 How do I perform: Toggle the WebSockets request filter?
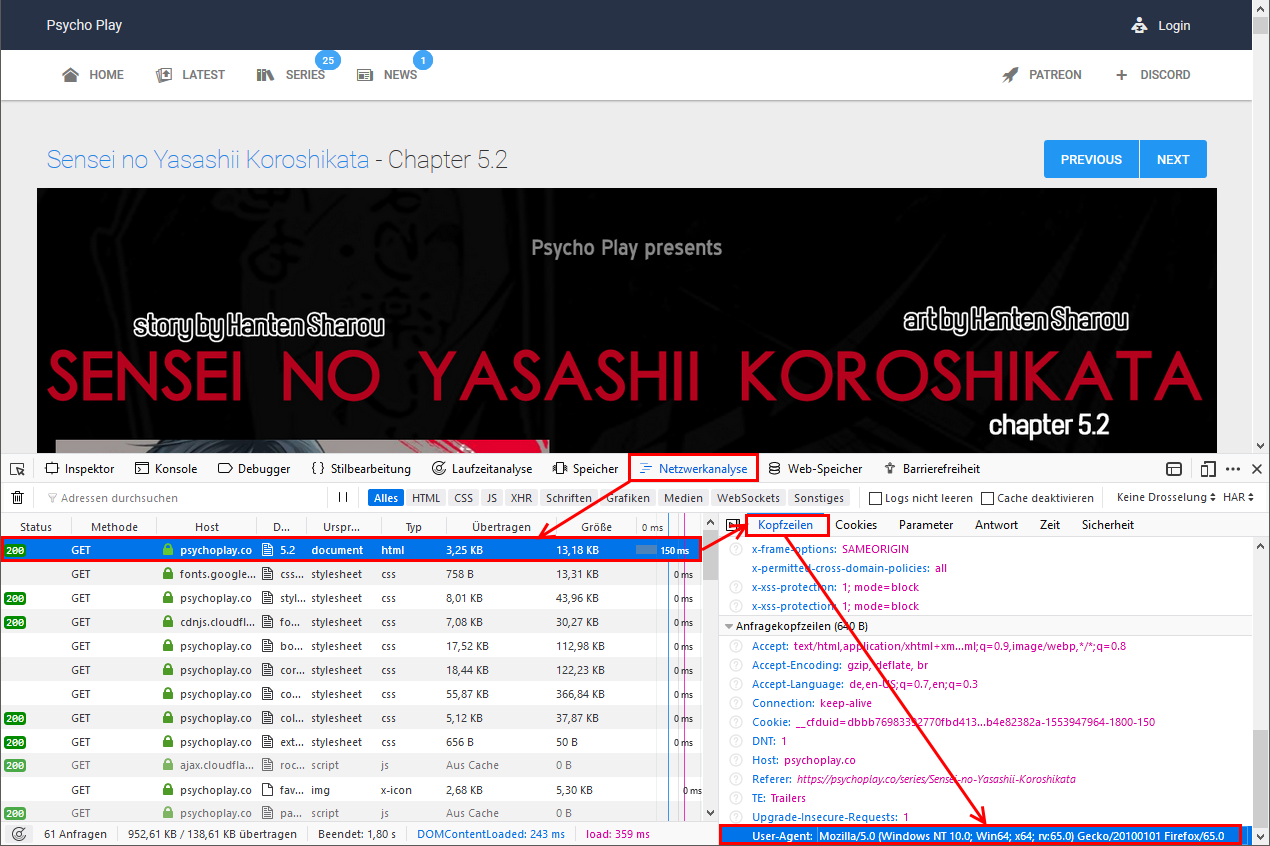point(748,498)
